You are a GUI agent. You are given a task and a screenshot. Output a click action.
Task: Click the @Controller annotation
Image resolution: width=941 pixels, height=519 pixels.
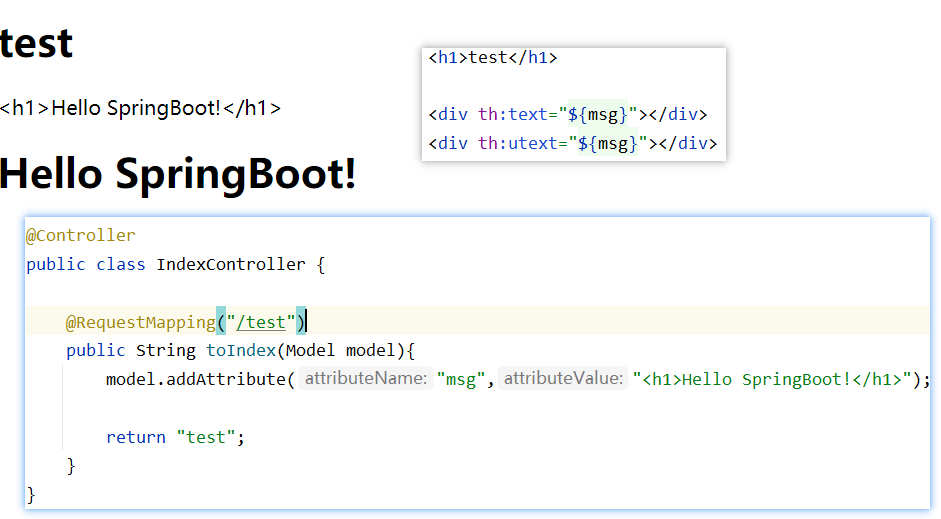(x=81, y=235)
